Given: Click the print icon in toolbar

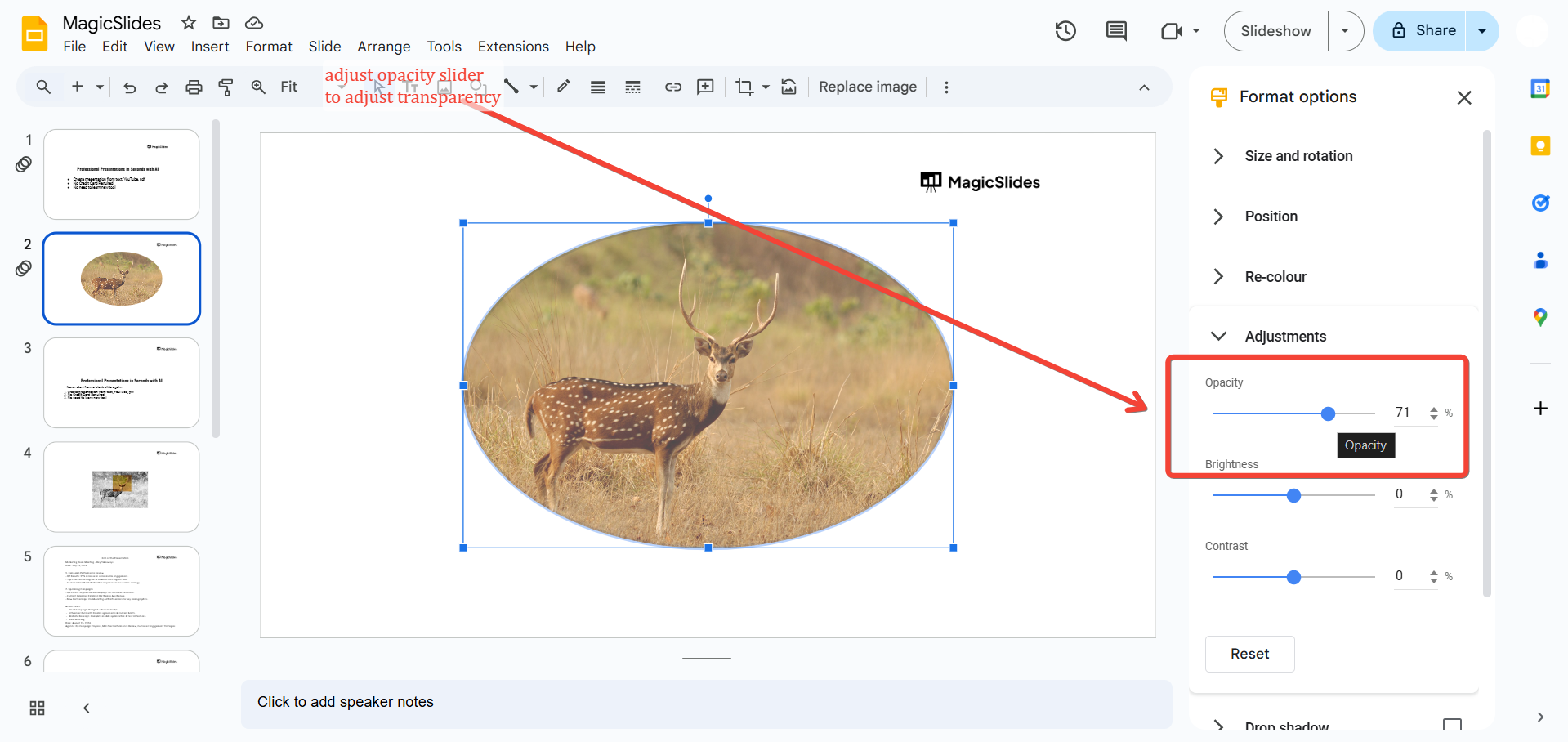Looking at the screenshot, I should click(194, 87).
